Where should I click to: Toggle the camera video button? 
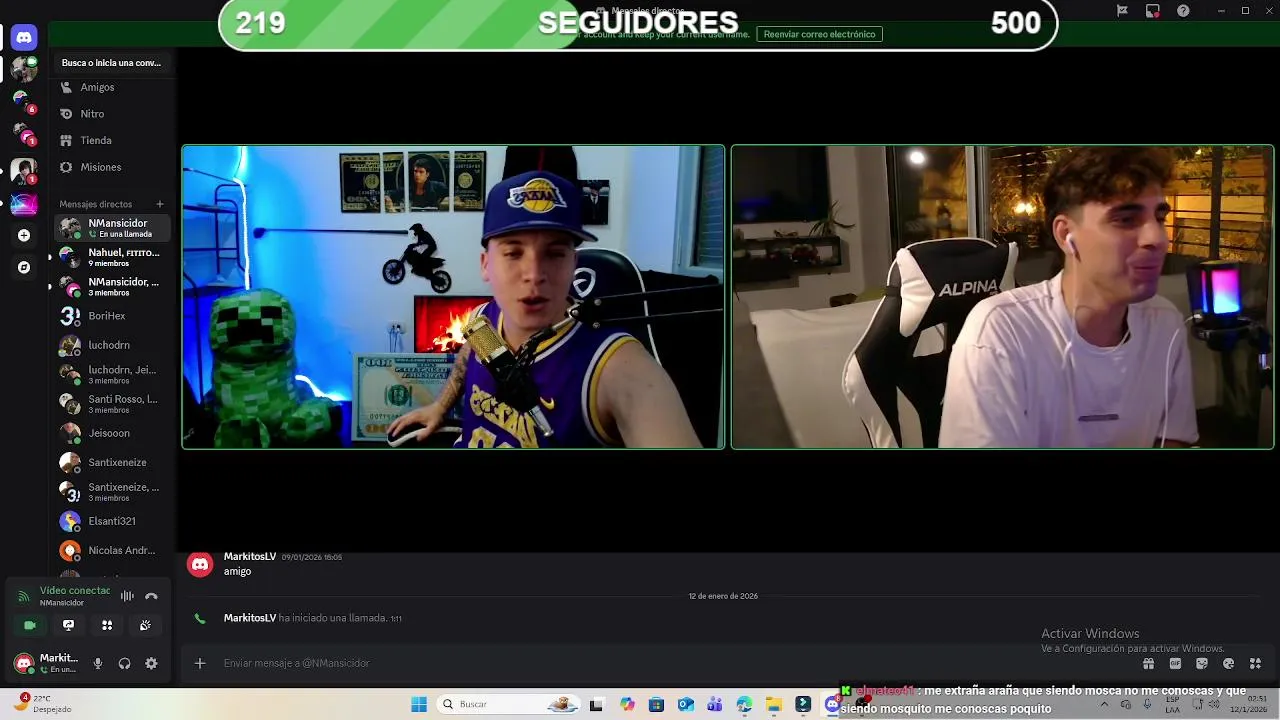[x=30, y=625]
